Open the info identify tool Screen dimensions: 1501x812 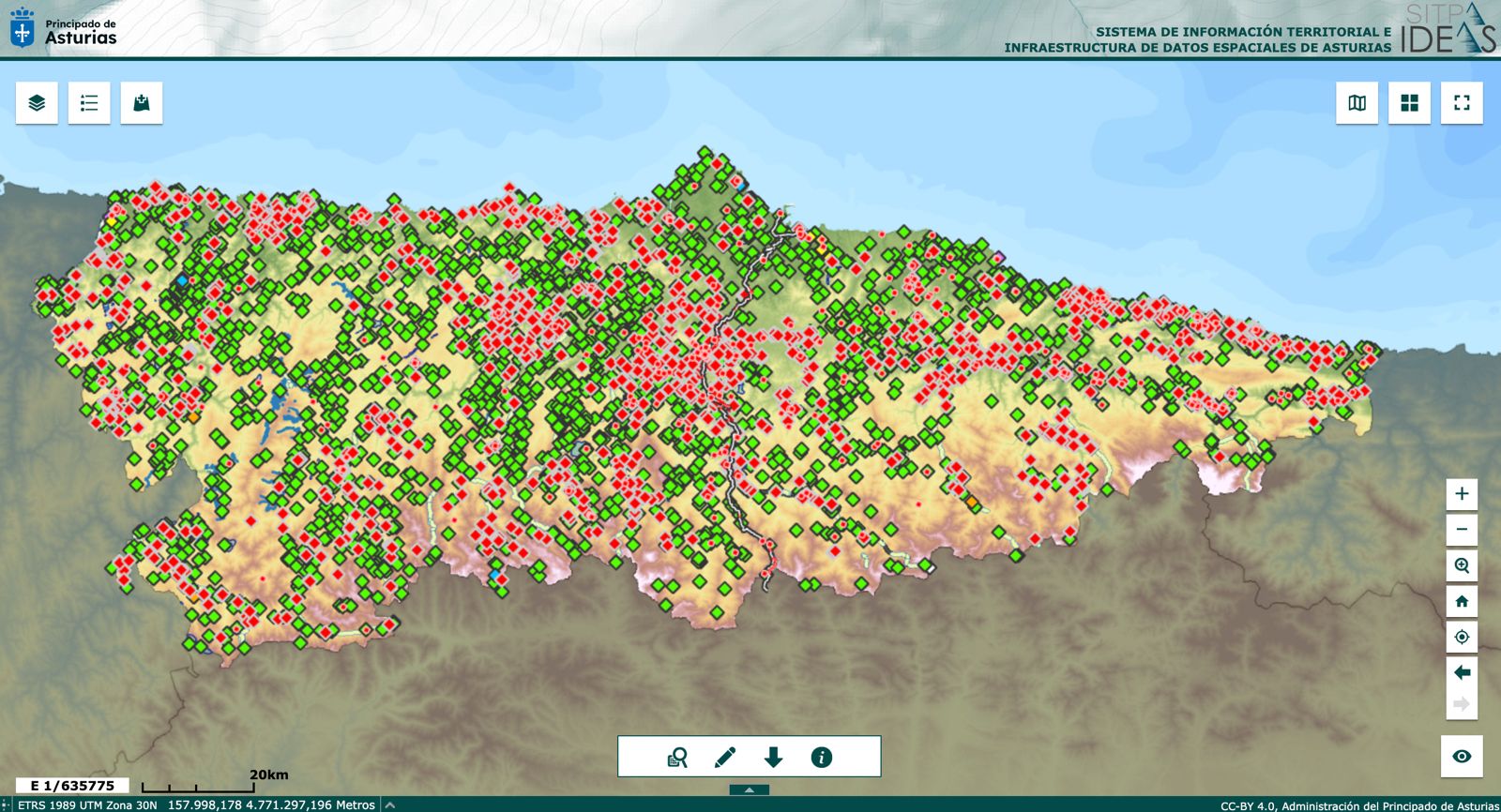tap(821, 758)
